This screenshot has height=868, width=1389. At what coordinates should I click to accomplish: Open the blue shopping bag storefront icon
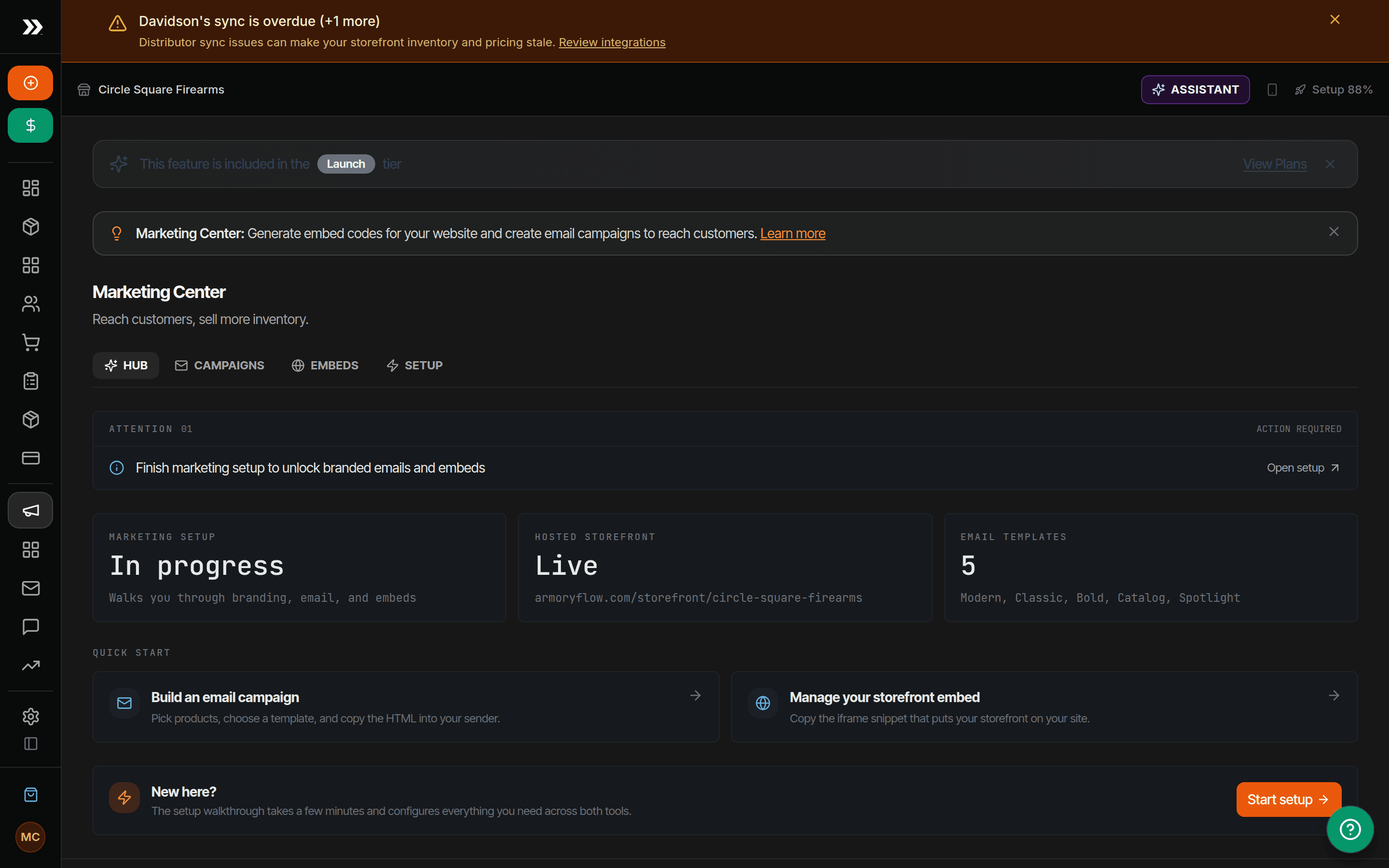(x=30, y=795)
